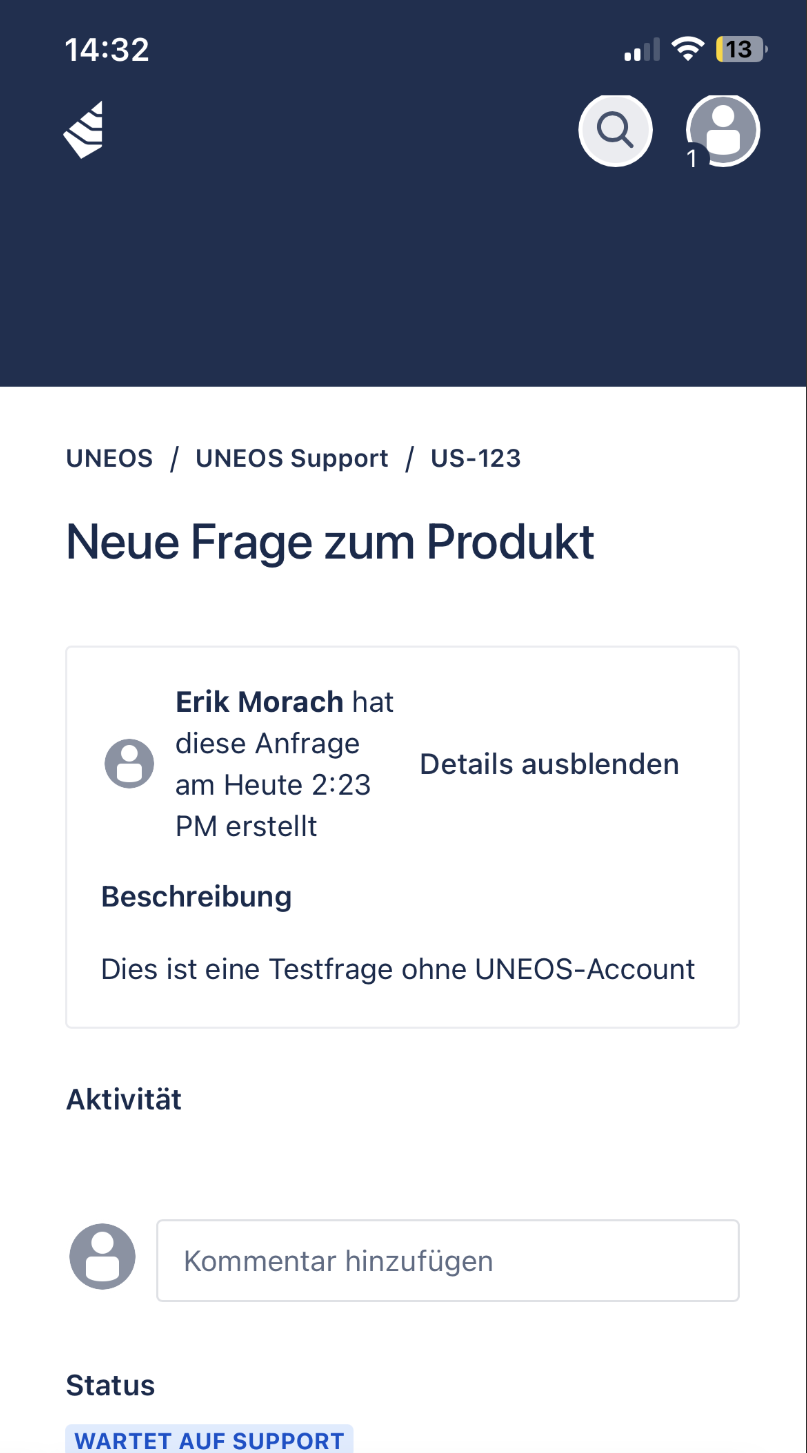Tap the avatar beside the comment field

click(102, 1256)
